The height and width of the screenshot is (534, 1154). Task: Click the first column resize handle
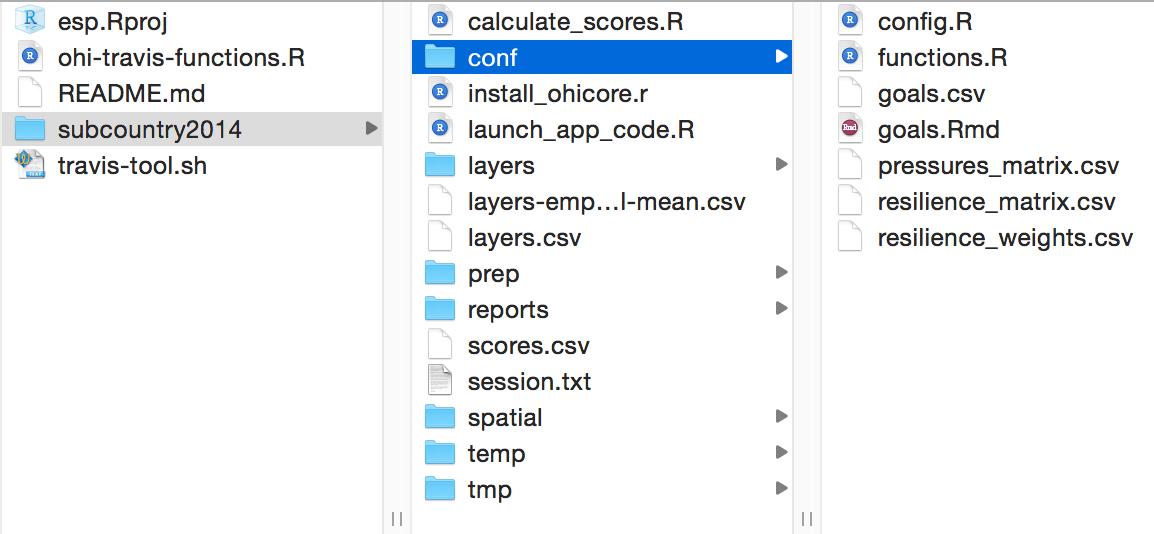(397, 519)
